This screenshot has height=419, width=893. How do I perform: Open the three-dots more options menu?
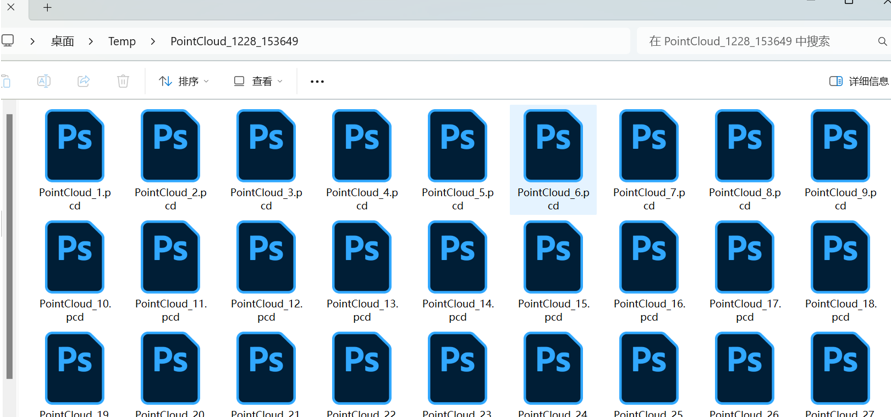click(317, 81)
